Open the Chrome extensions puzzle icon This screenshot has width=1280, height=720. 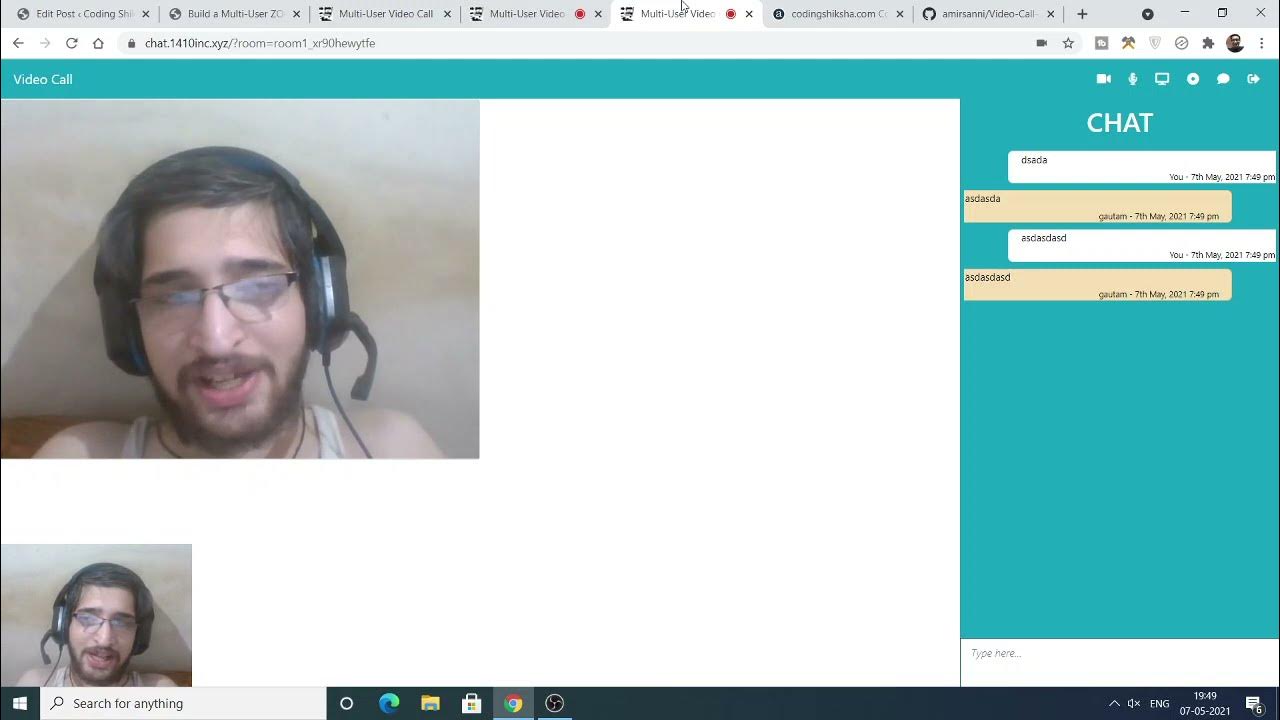click(1208, 43)
